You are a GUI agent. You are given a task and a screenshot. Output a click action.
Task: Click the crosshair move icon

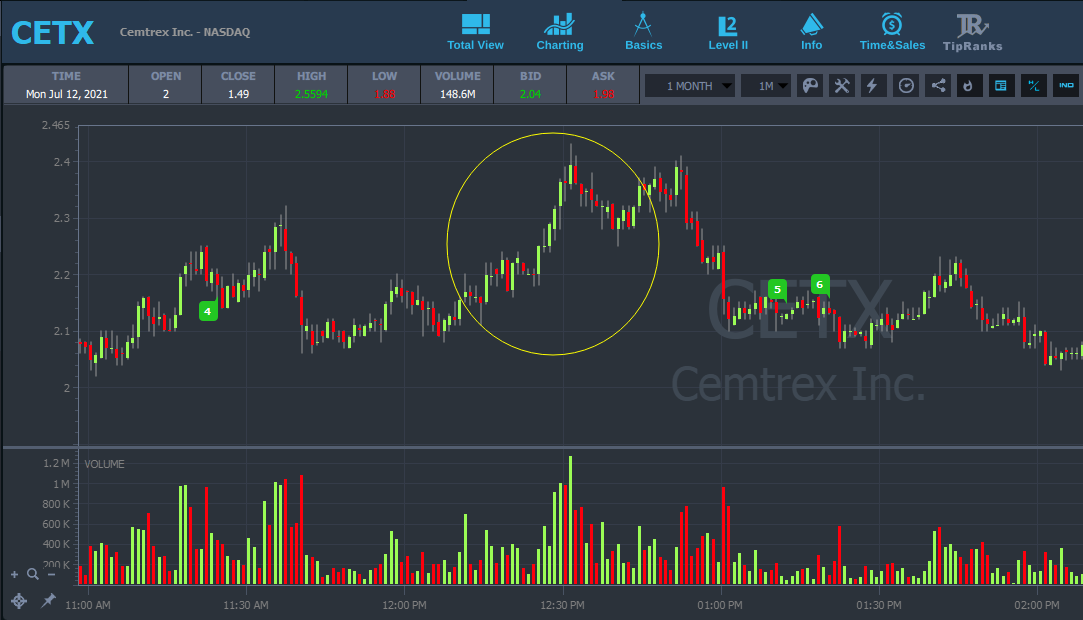[19, 601]
